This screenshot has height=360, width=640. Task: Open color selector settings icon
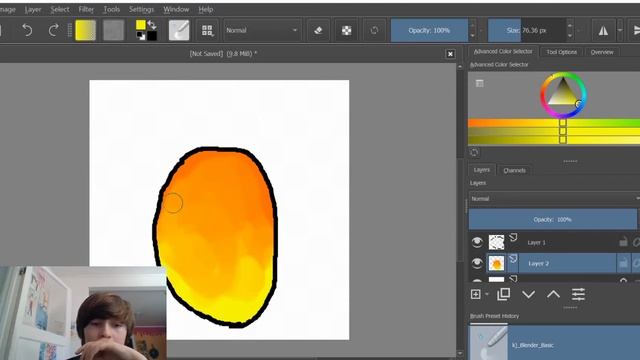[x=480, y=83]
